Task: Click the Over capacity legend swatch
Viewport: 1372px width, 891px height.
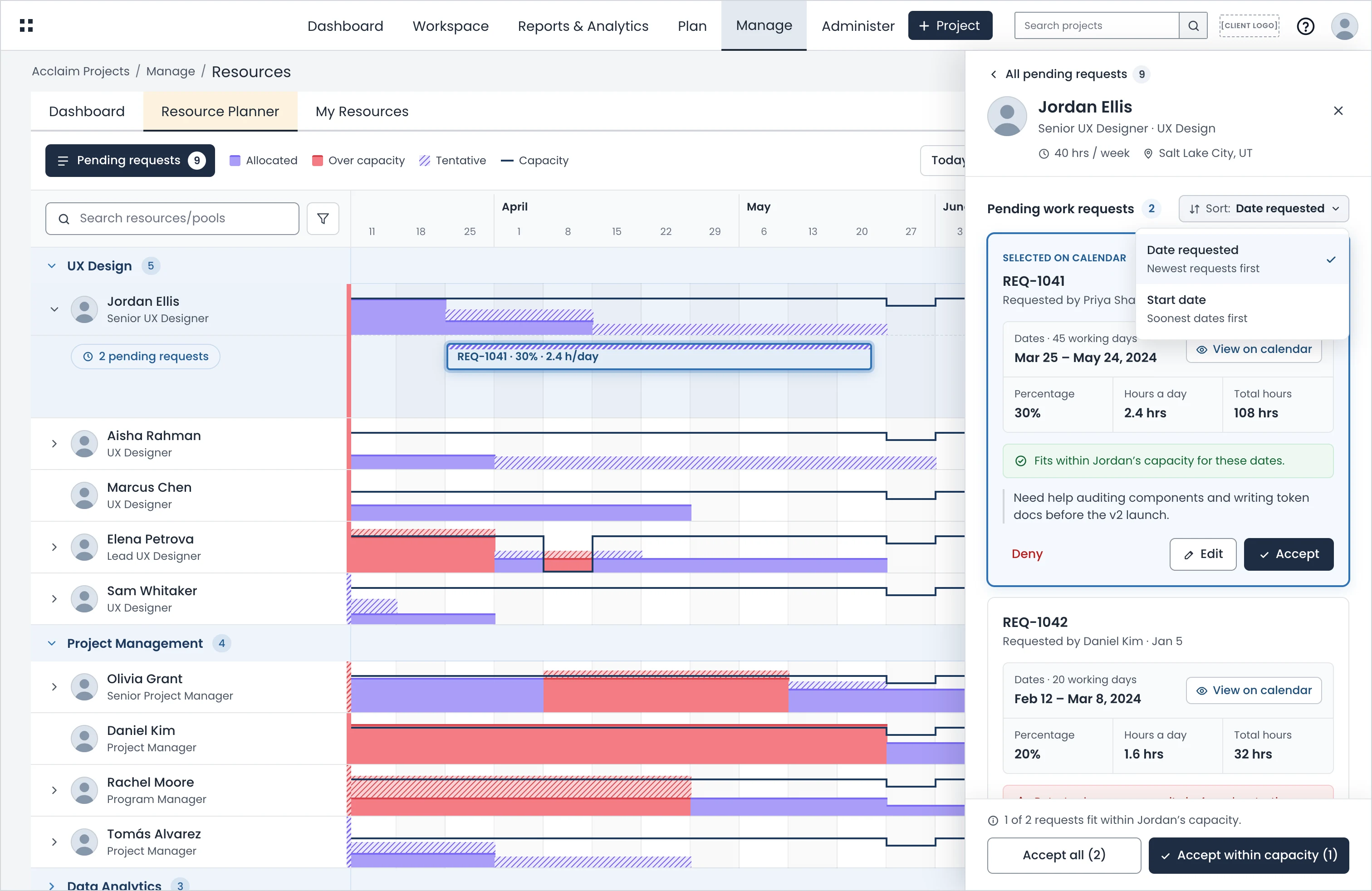Action: pos(317,161)
